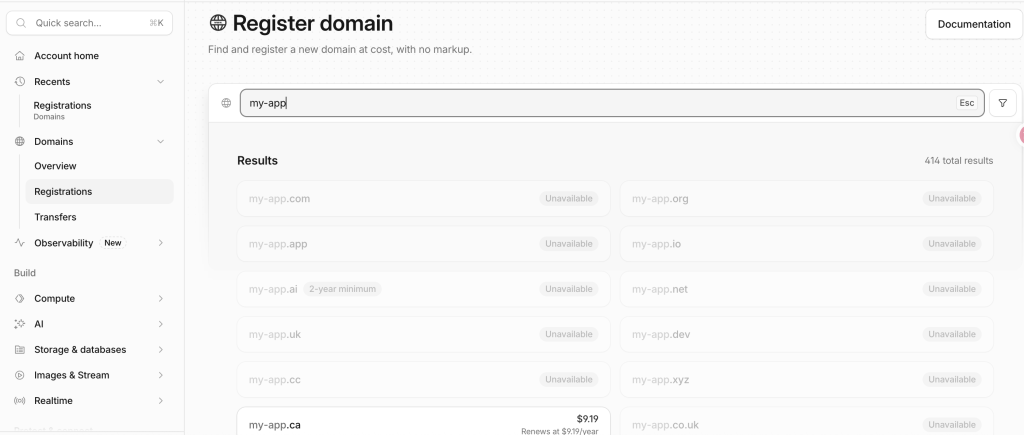
Task: Click my-app.dev result row
Action: [807, 334]
